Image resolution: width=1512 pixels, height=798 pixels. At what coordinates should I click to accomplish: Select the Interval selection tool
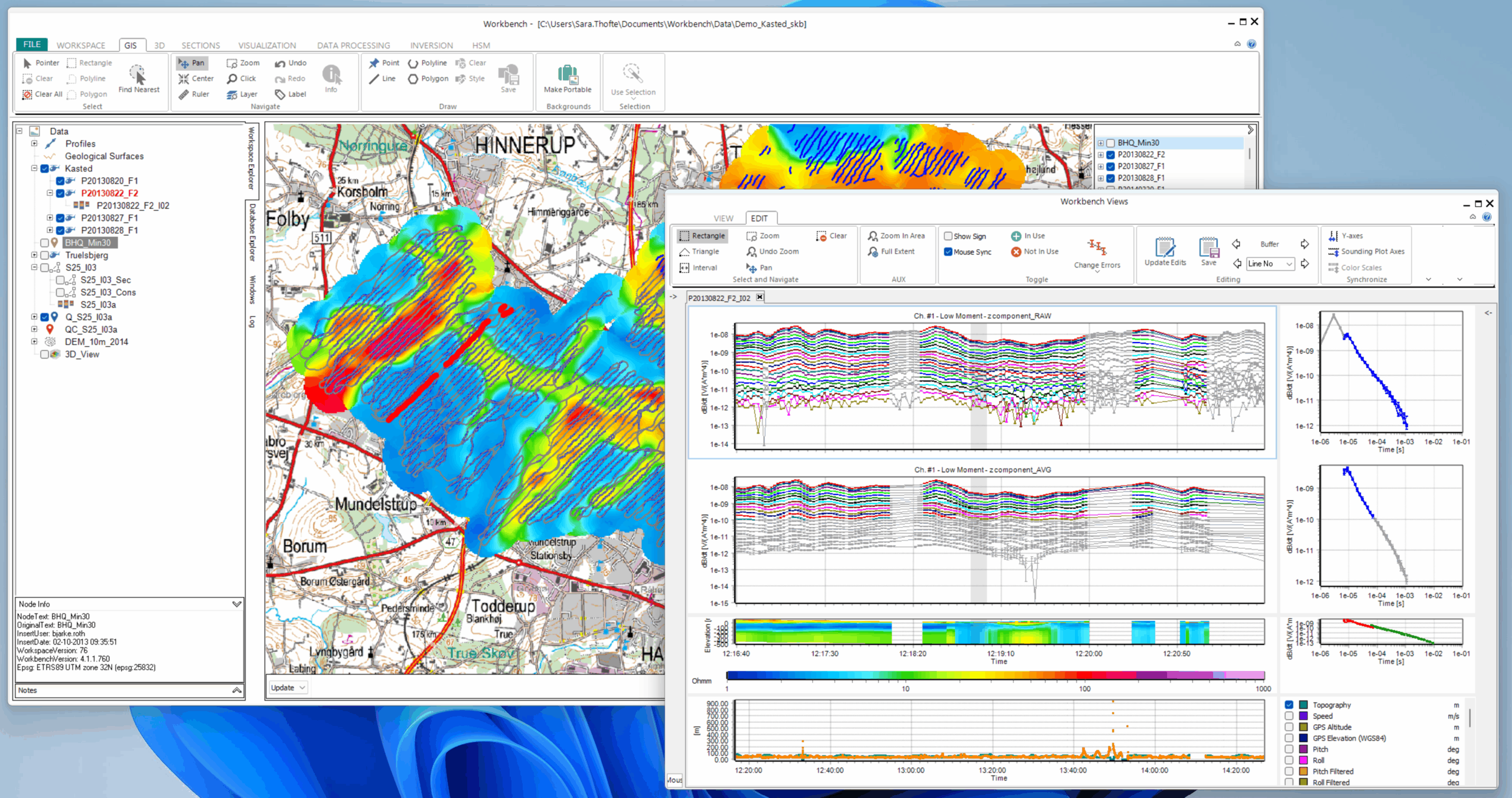(x=698, y=268)
